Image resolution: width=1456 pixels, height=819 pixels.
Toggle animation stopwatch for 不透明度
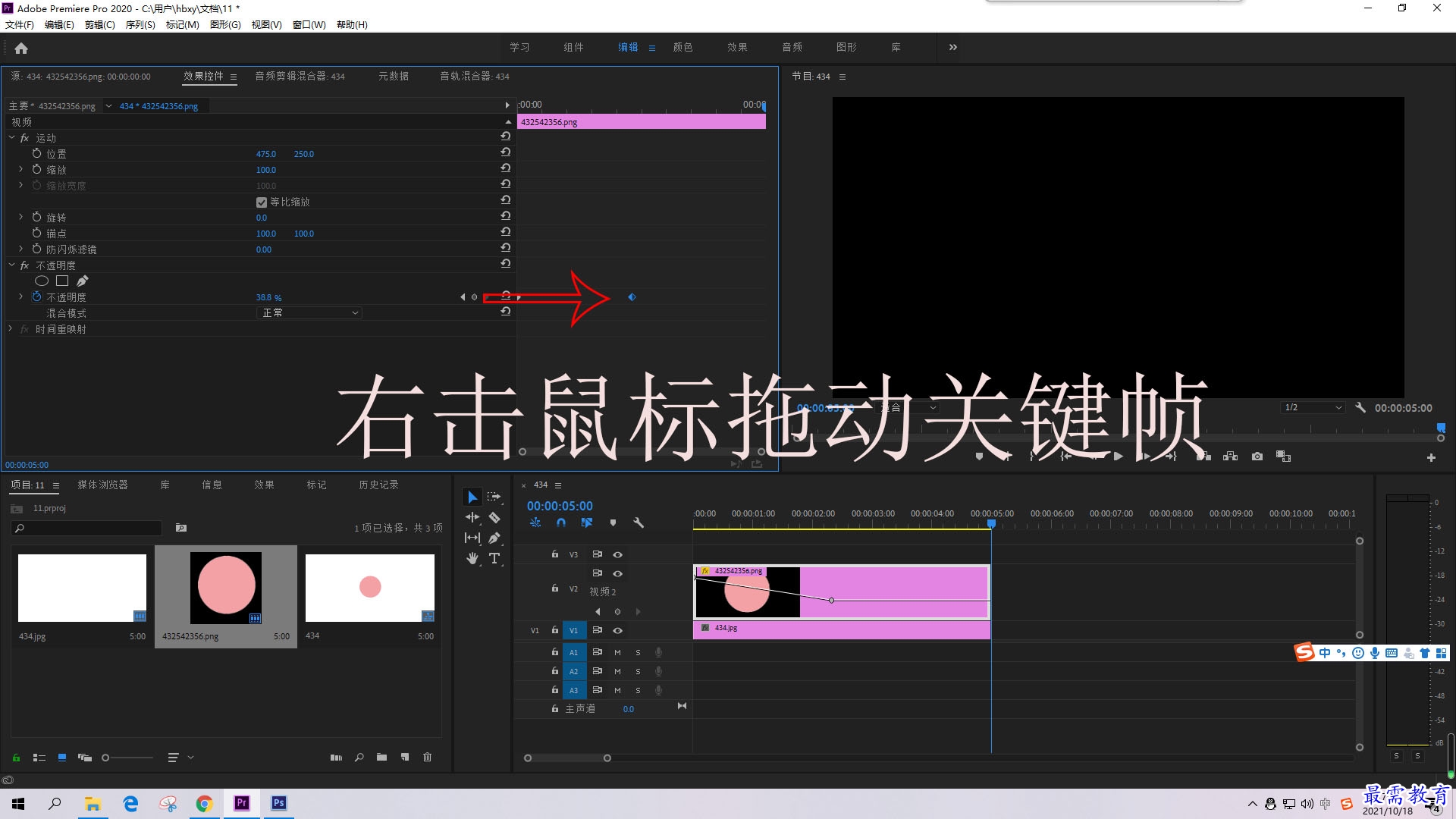[x=36, y=297]
